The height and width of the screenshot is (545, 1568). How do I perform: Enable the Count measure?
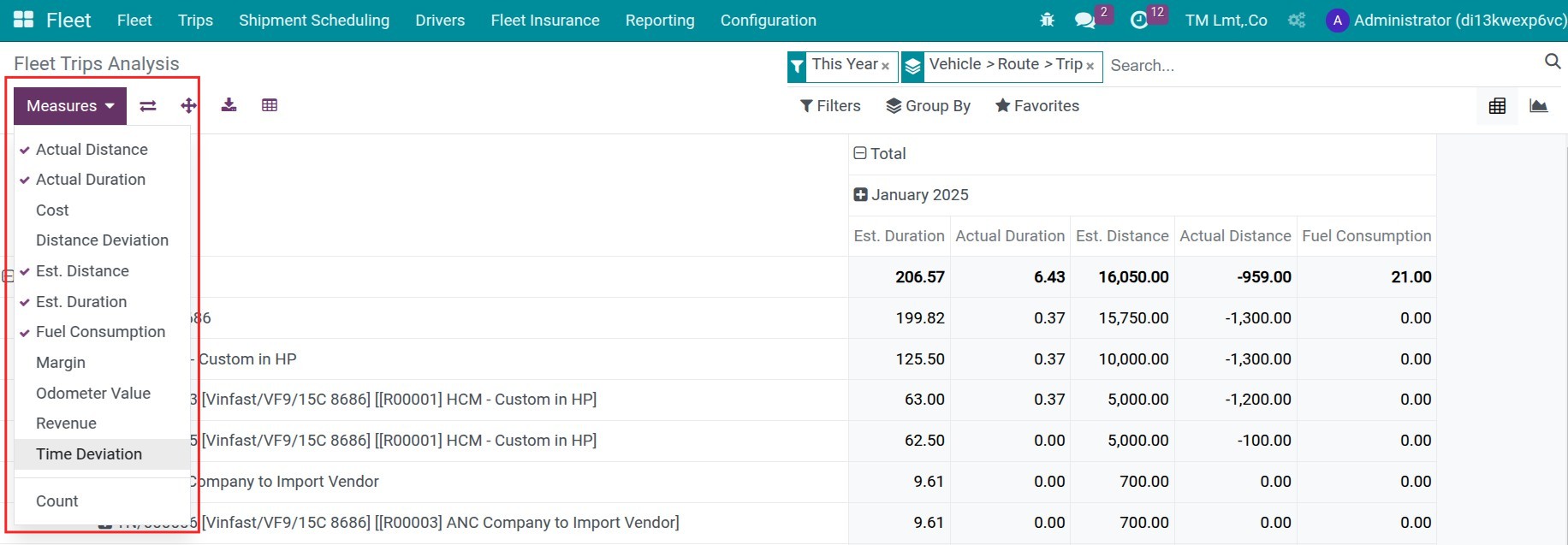pyautogui.click(x=102, y=501)
